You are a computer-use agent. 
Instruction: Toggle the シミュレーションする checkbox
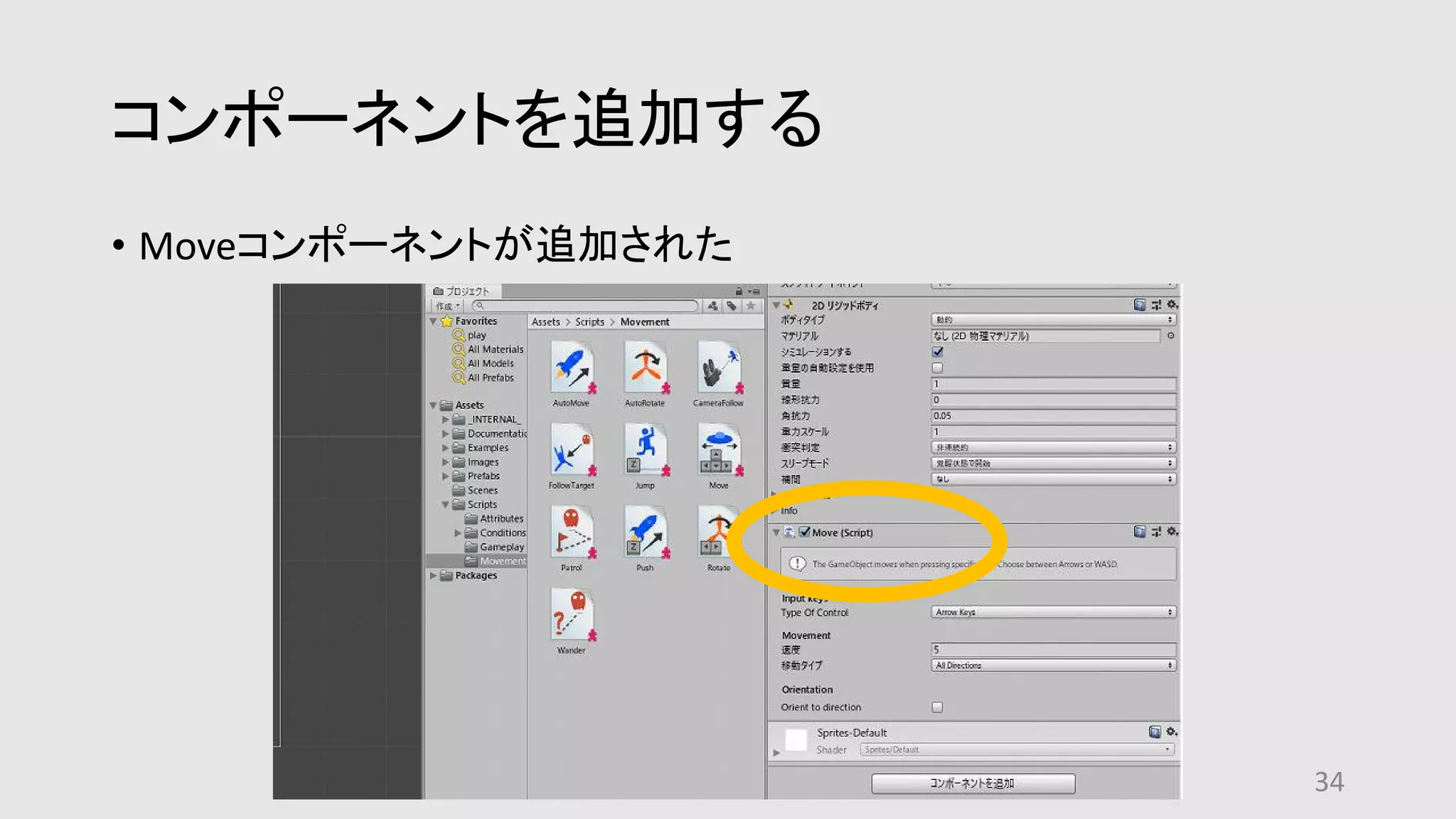pos(938,352)
